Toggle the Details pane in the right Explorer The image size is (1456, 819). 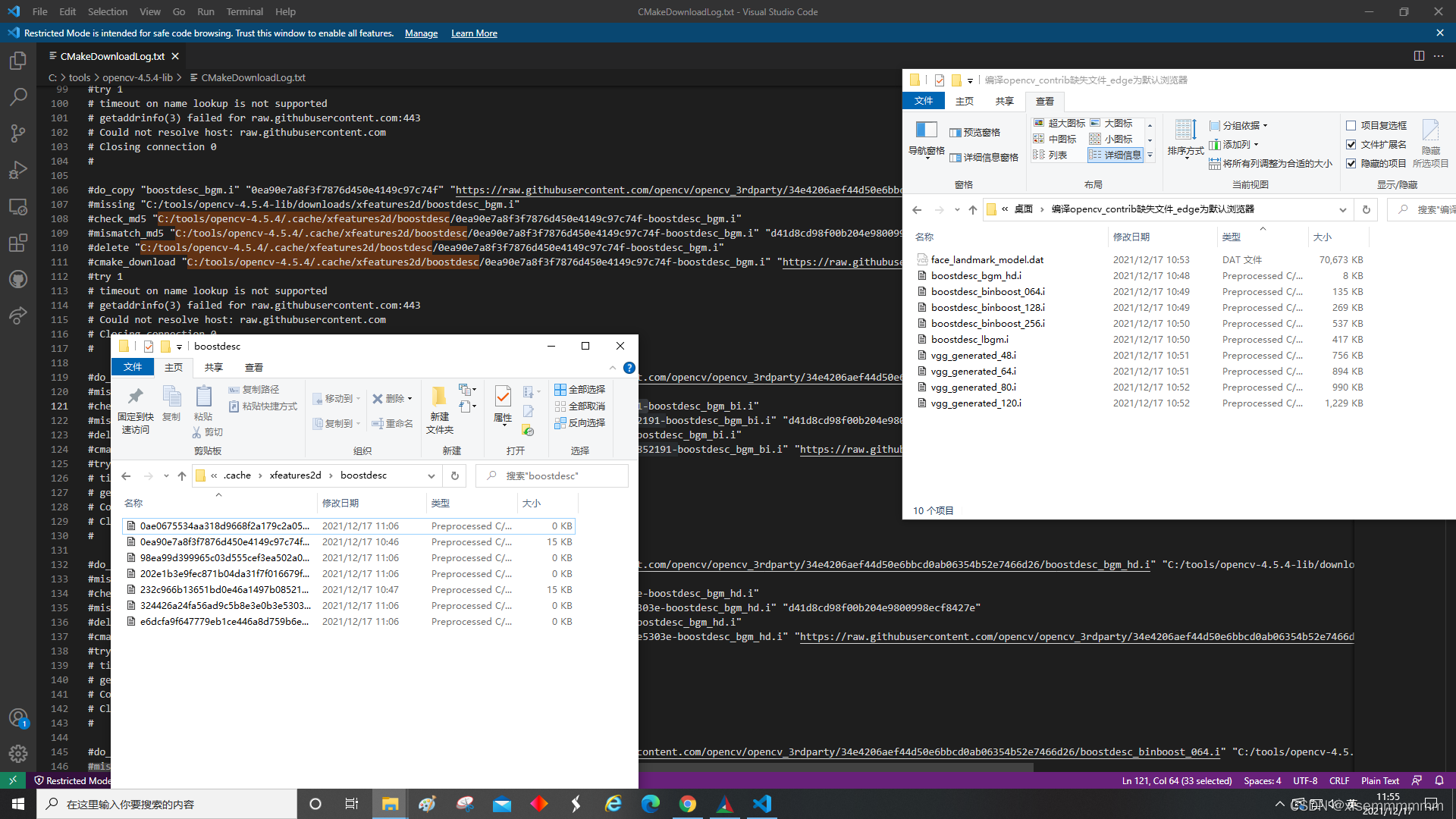984,157
